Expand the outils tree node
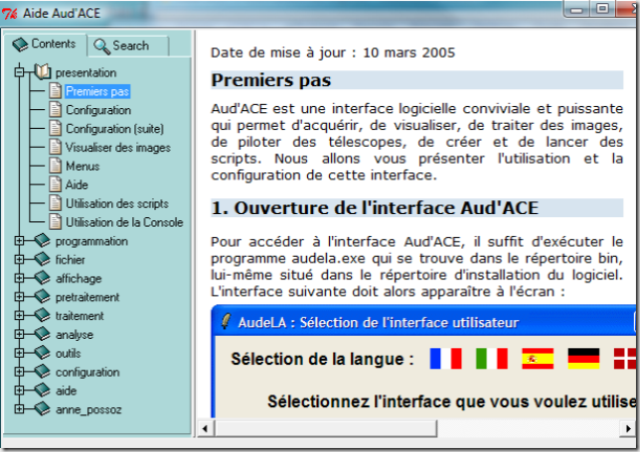The height and width of the screenshot is (452, 640). pos(19,353)
